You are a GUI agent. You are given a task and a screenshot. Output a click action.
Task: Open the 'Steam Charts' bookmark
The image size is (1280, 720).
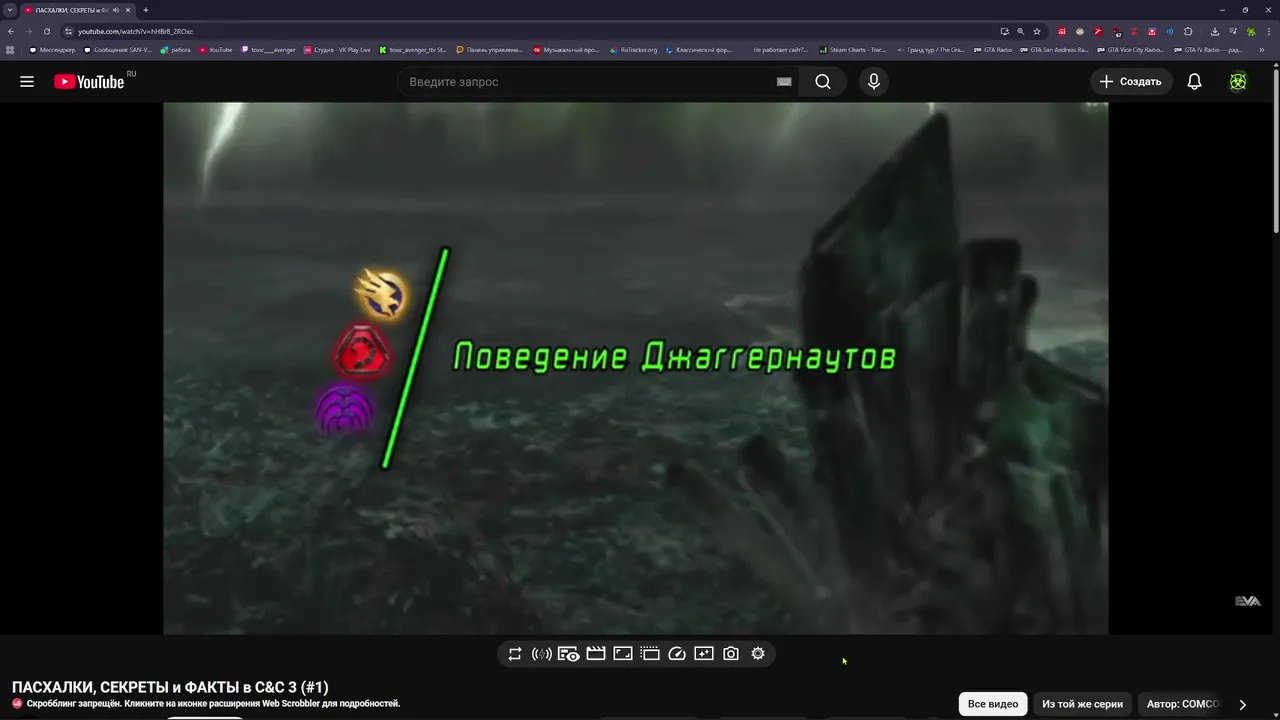coord(853,49)
